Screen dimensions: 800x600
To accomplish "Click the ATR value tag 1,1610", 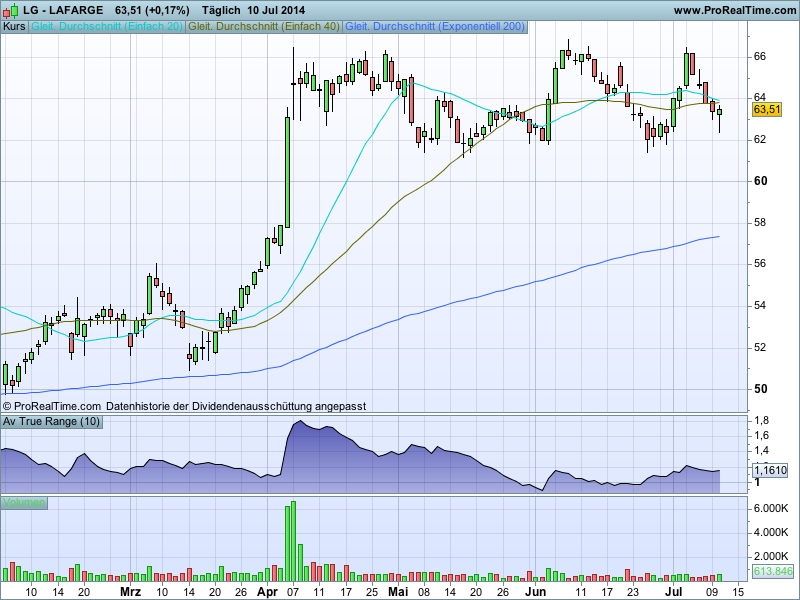I will [769, 469].
